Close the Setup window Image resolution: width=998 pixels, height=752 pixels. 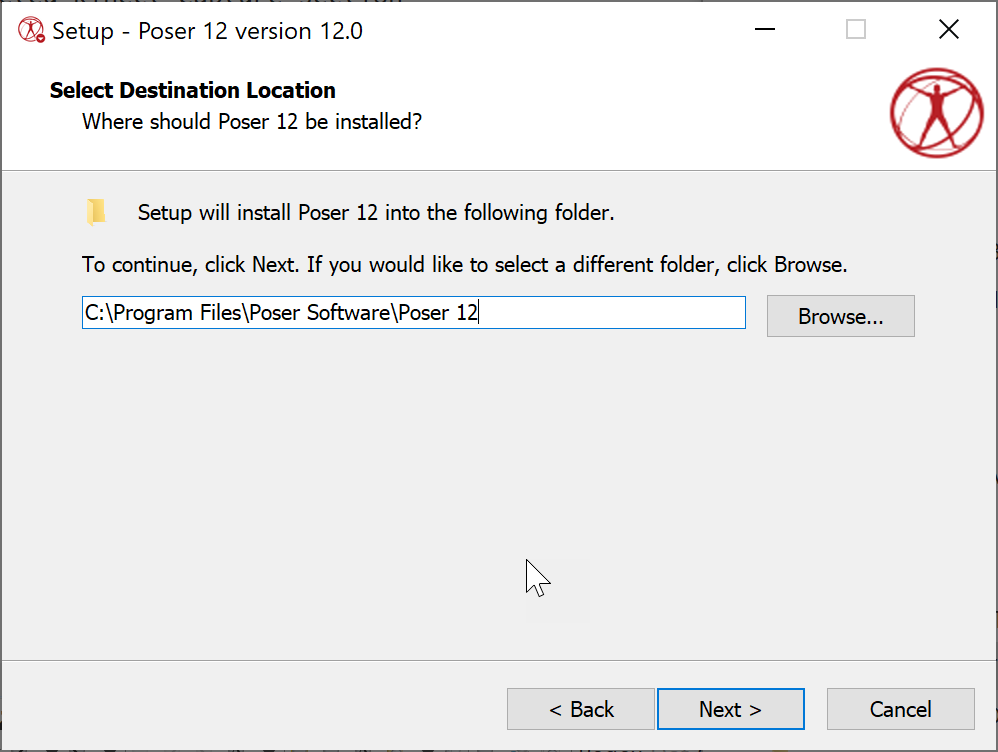948,29
